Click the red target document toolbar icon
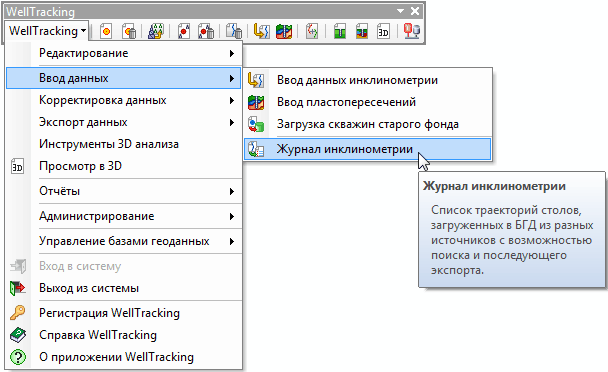Image resolution: width=608 pixels, height=372 pixels. pyautogui.click(x=105, y=31)
